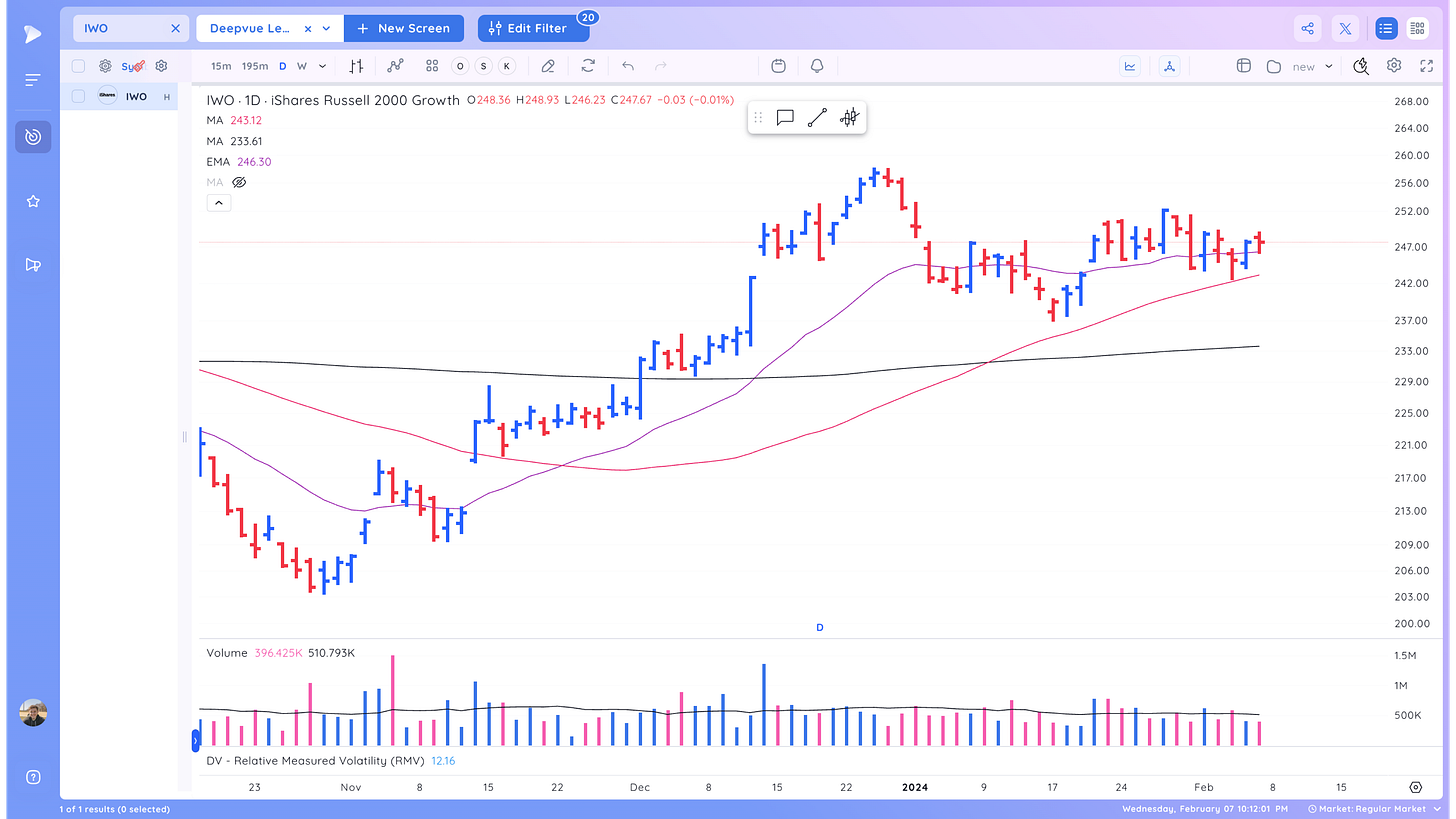Image resolution: width=1456 pixels, height=819 pixels.
Task: Click the Deepvue logo icon in sidebar
Action: [x=33, y=33]
